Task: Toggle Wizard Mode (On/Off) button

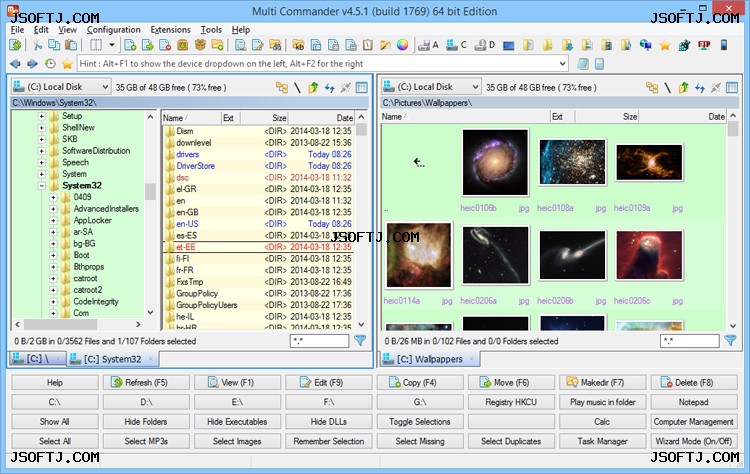Action: click(694, 441)
